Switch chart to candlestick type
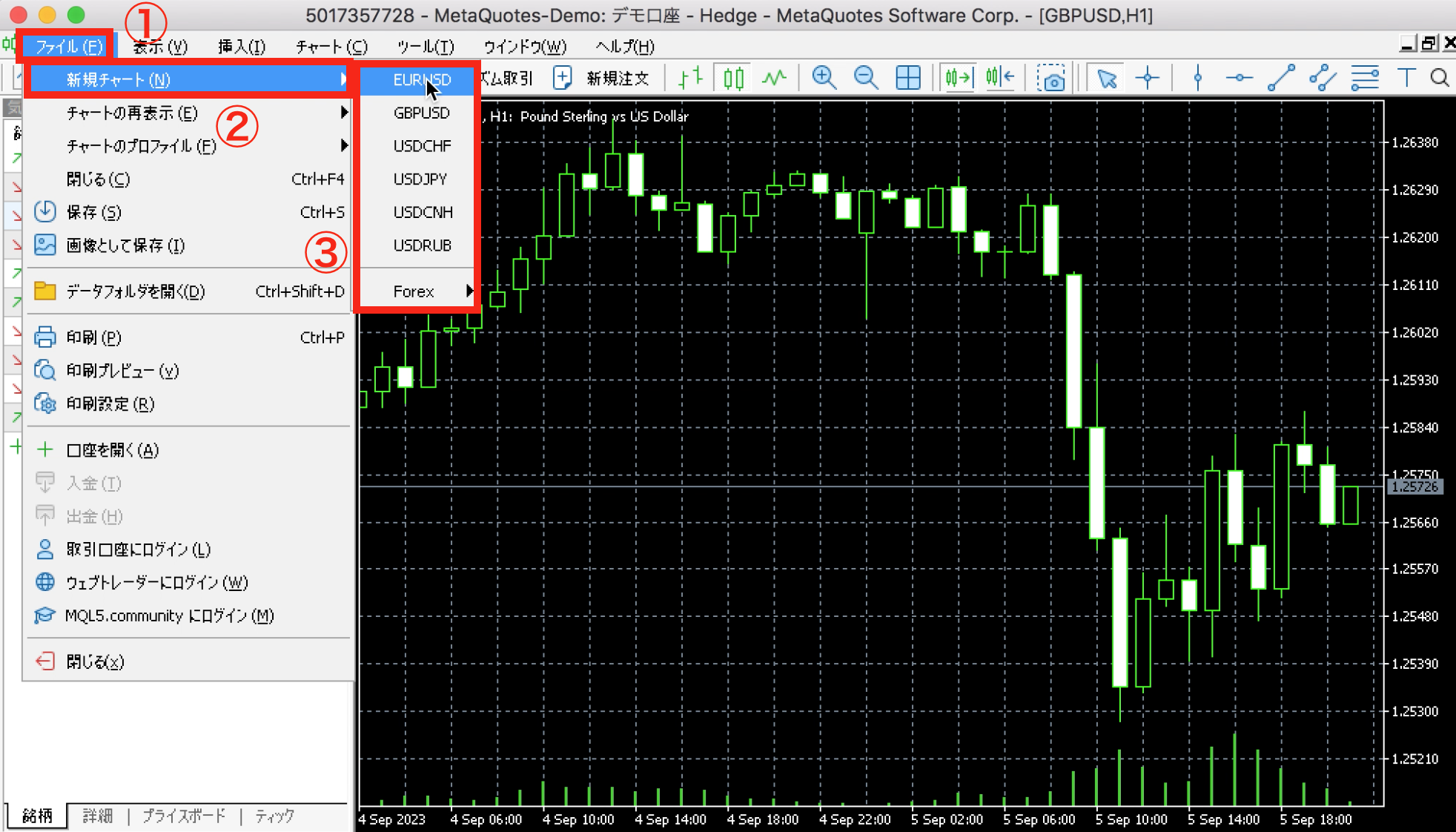The image size is (1456, 832). pos(733,78)
